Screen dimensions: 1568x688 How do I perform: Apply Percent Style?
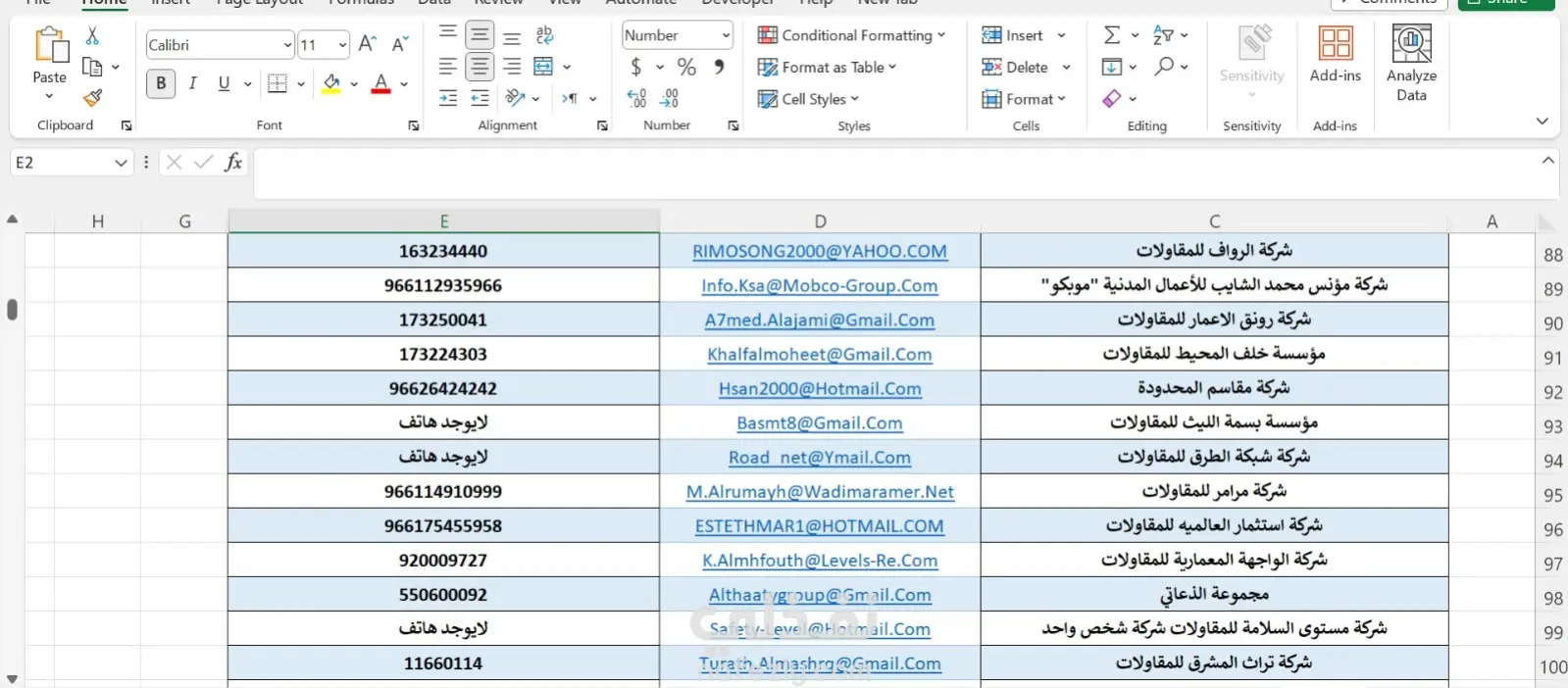[x=686, y=67]
